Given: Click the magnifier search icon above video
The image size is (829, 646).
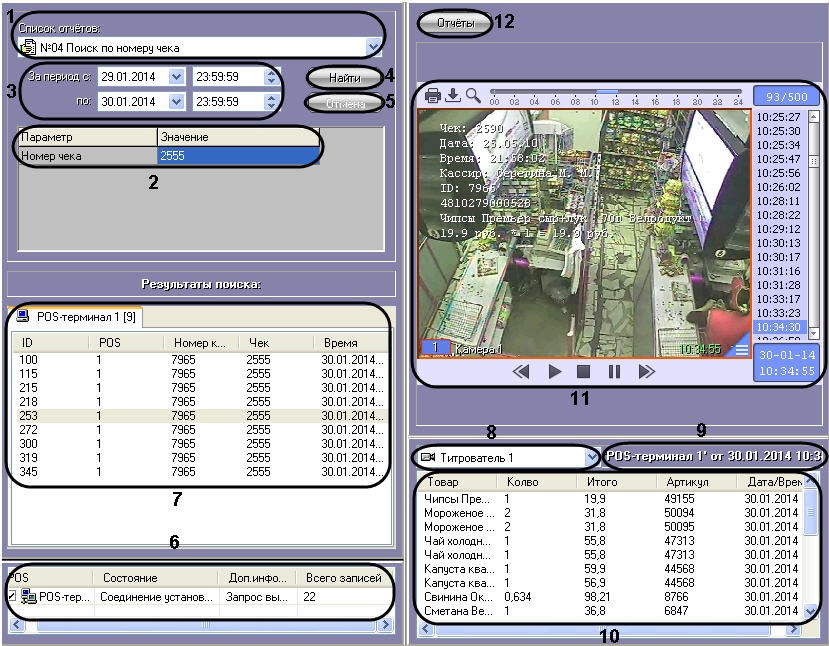Looking at the screenshot, I should tap(473, 96).
